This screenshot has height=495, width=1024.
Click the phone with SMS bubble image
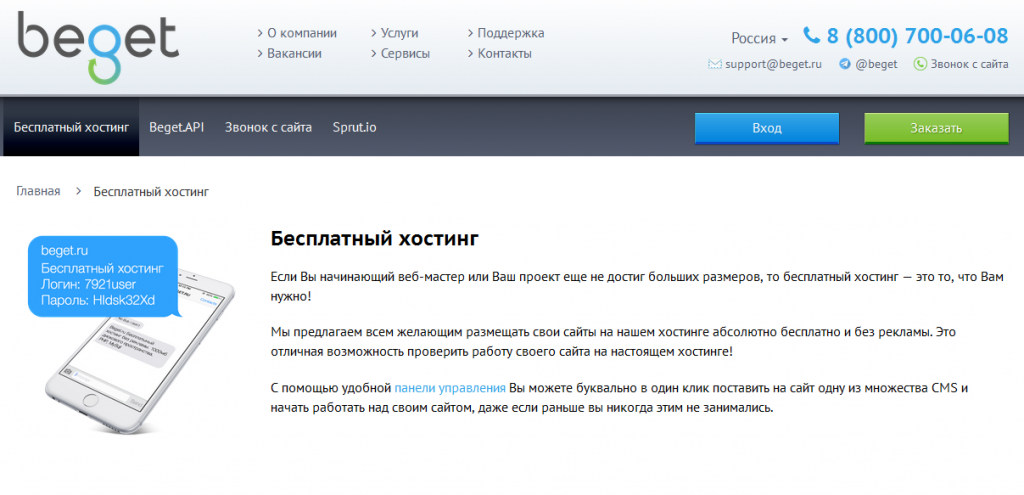(x=131, y=334)
